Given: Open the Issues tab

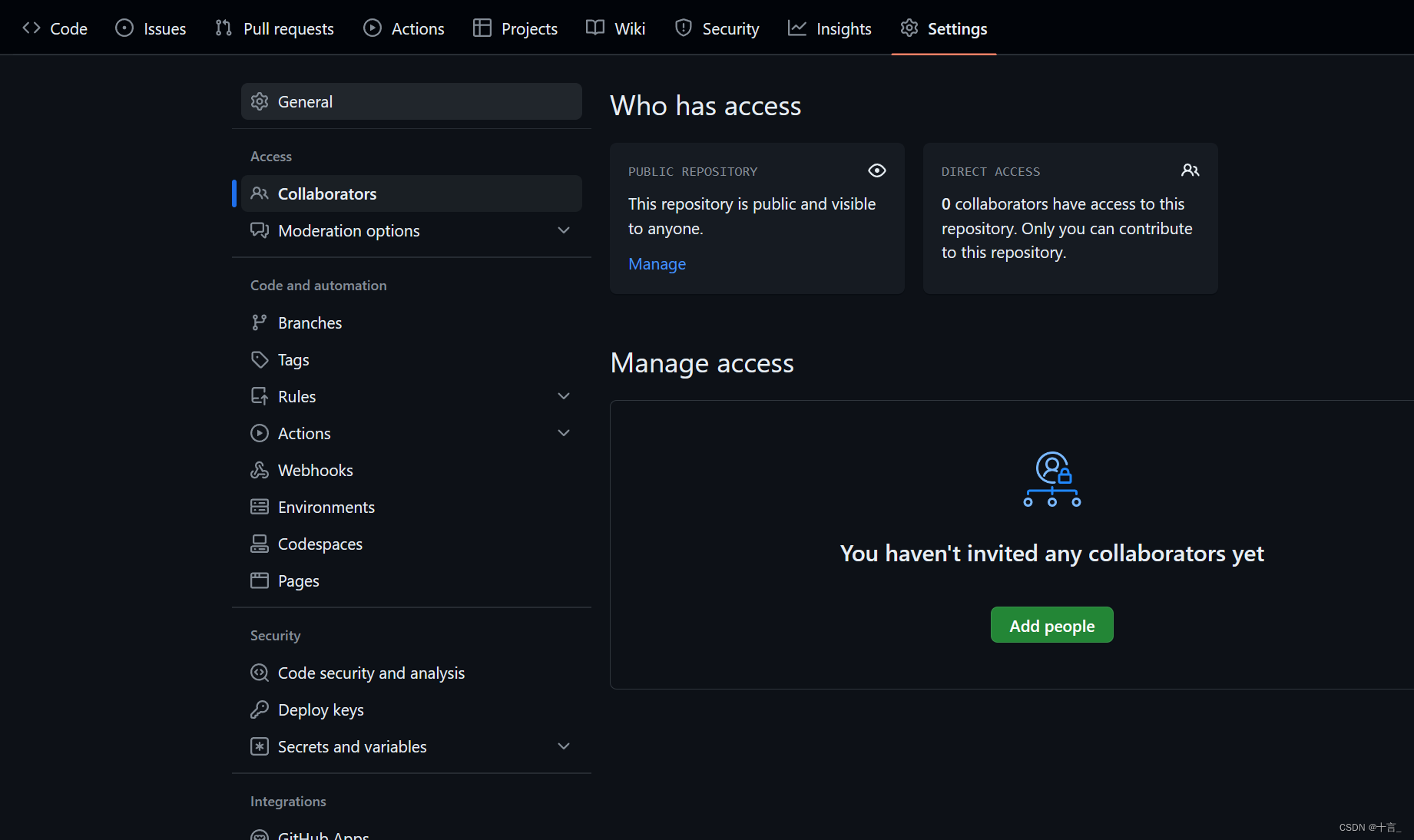Looking at the screenshot, I should (x=151, y=28).
